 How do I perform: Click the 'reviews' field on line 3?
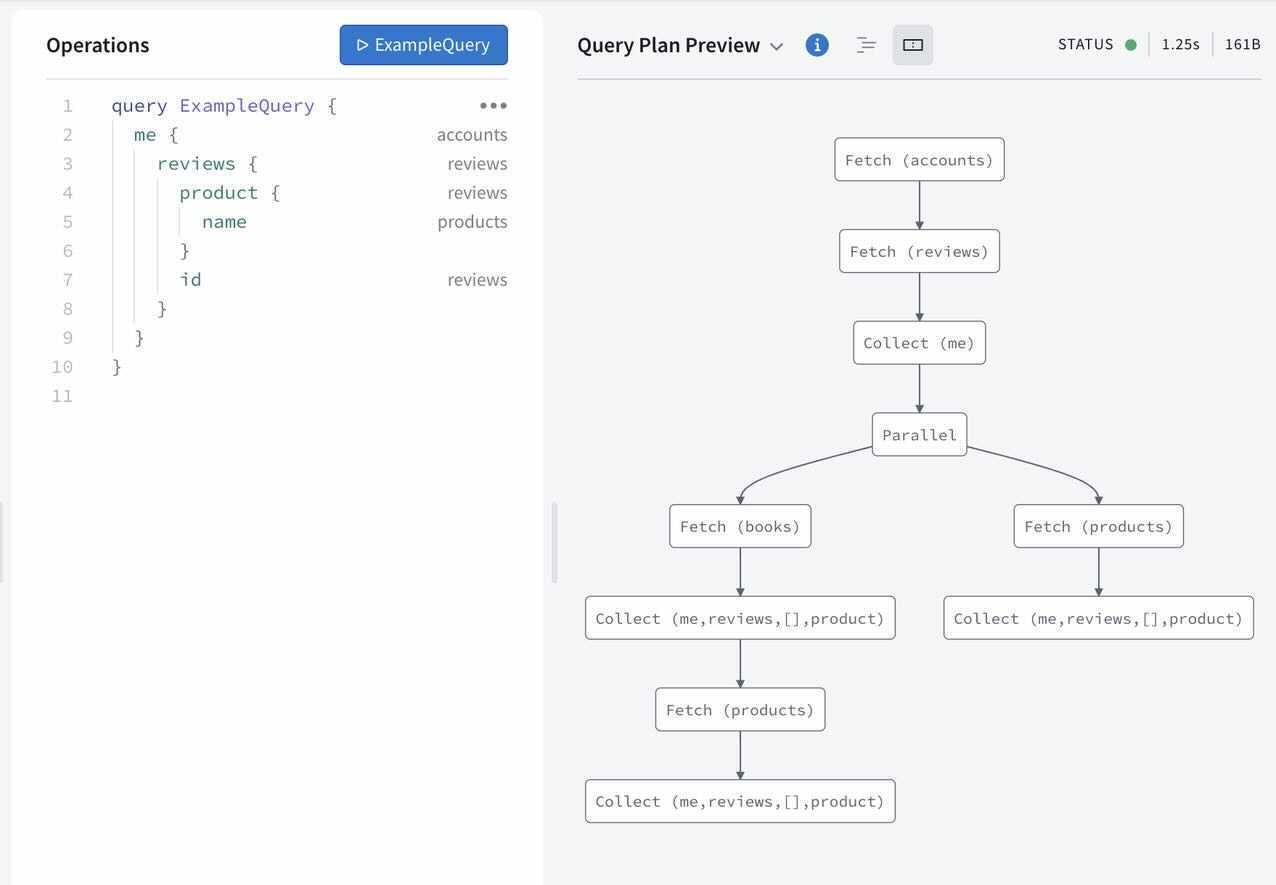pos(196,163)
